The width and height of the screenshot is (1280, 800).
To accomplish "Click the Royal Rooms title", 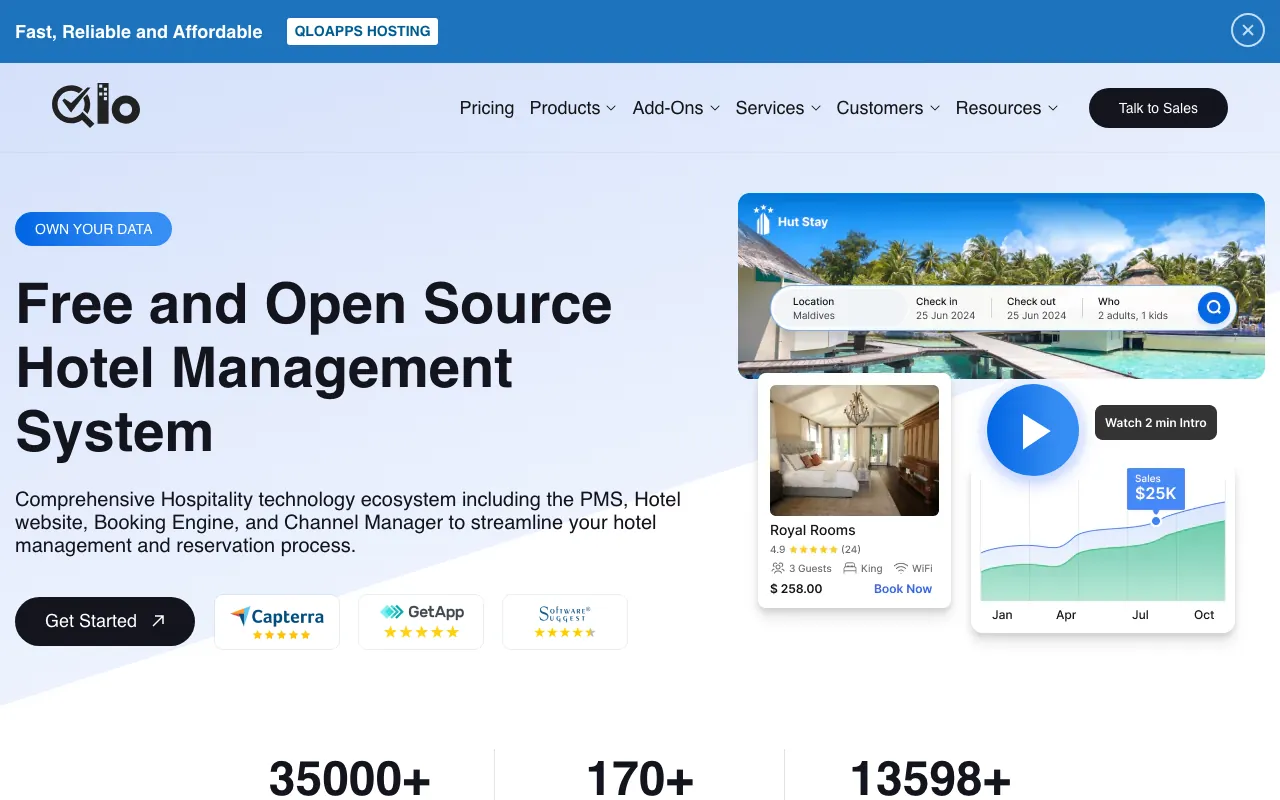I will click(x=813, y=530).
